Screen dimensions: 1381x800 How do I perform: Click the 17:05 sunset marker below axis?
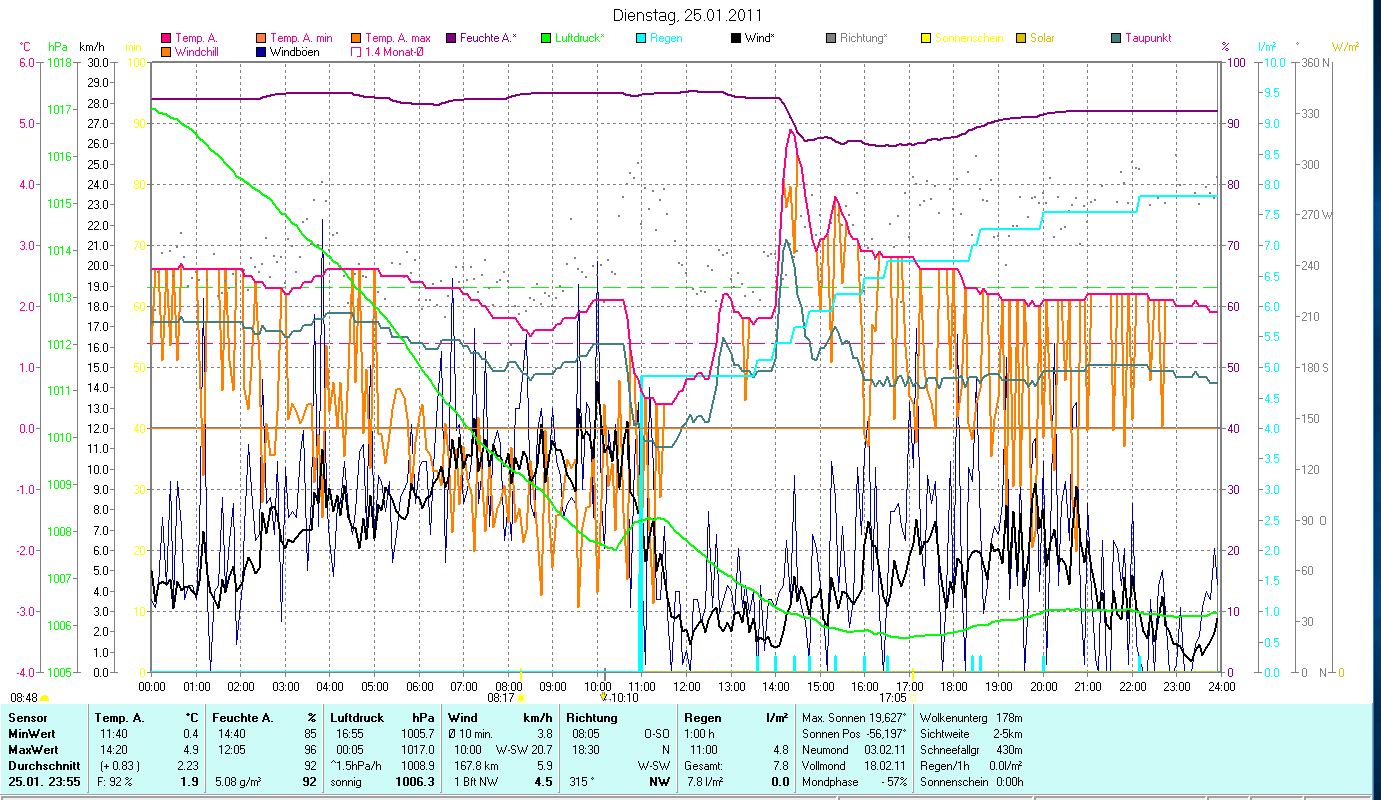coord(892,697)
